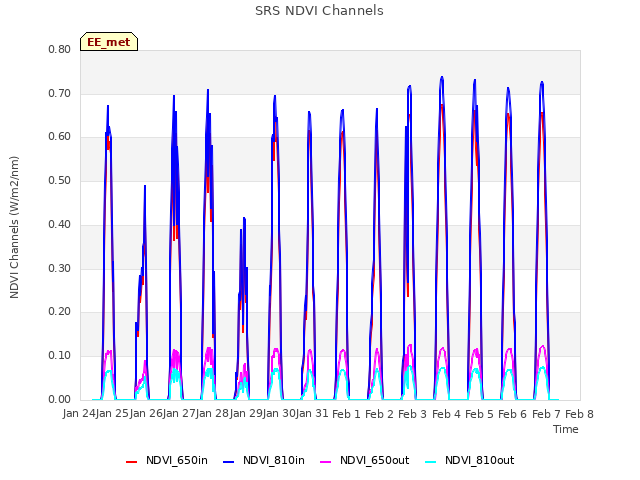640x480 pixels.
Task: Click the low blue peak on Jan 29
Action: coord(244,218)
